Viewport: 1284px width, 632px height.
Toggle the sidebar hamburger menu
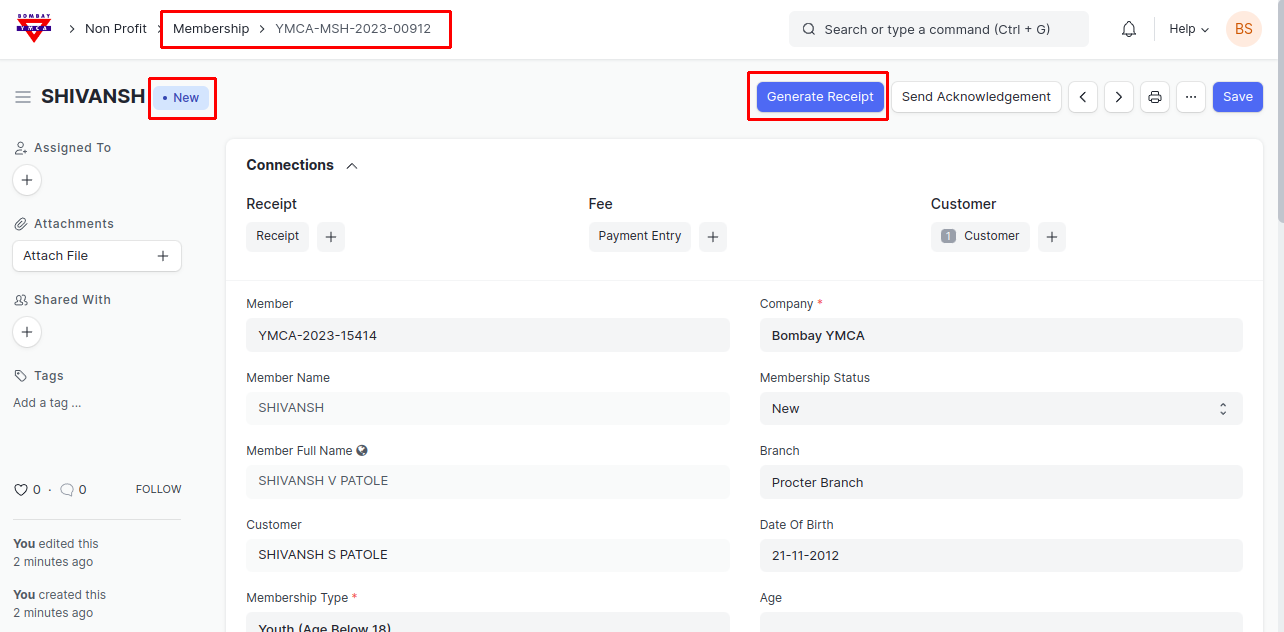(x=22, y=97)
